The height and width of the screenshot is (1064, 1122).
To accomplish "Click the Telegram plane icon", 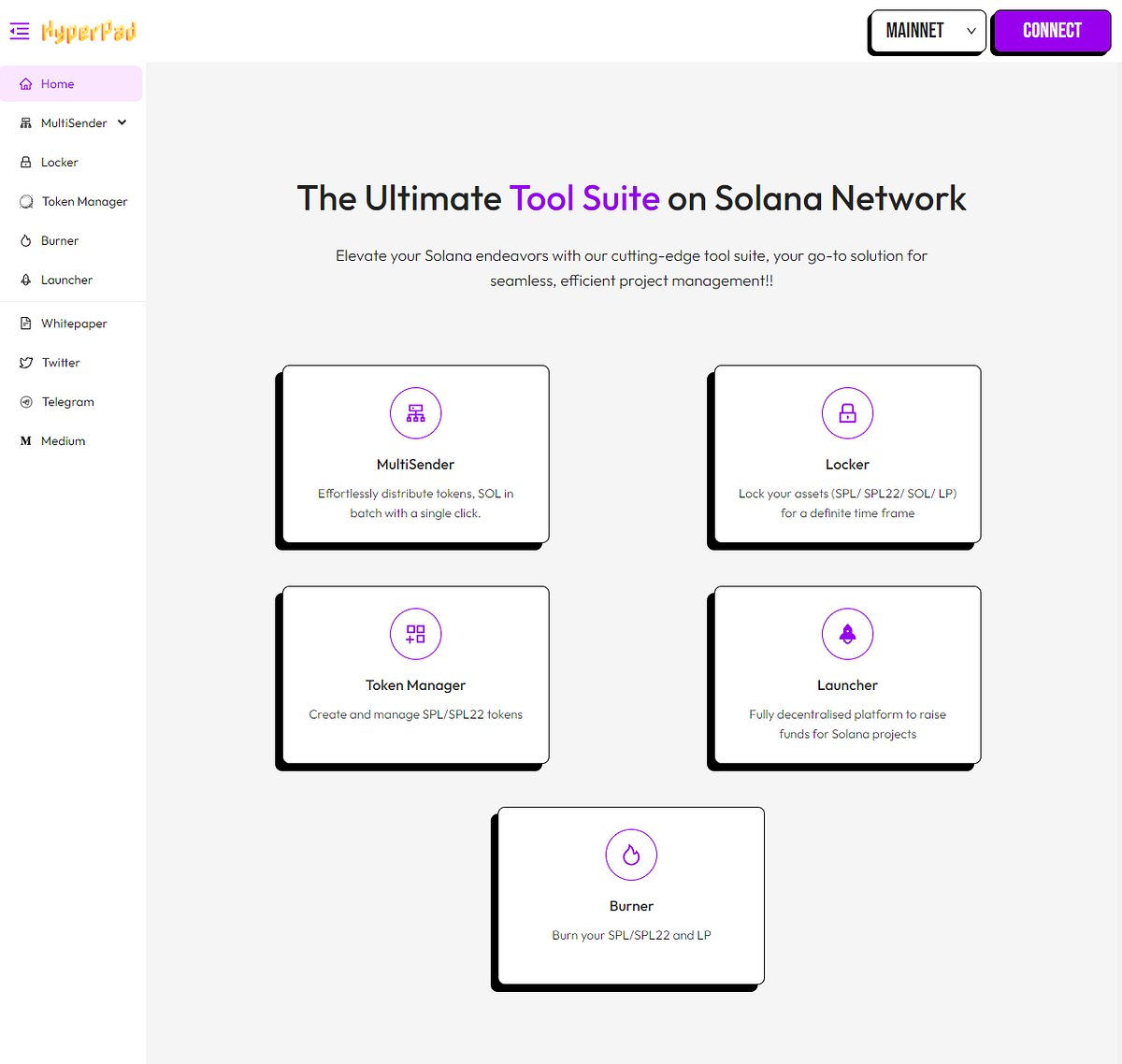I will [x=26, y=402].
